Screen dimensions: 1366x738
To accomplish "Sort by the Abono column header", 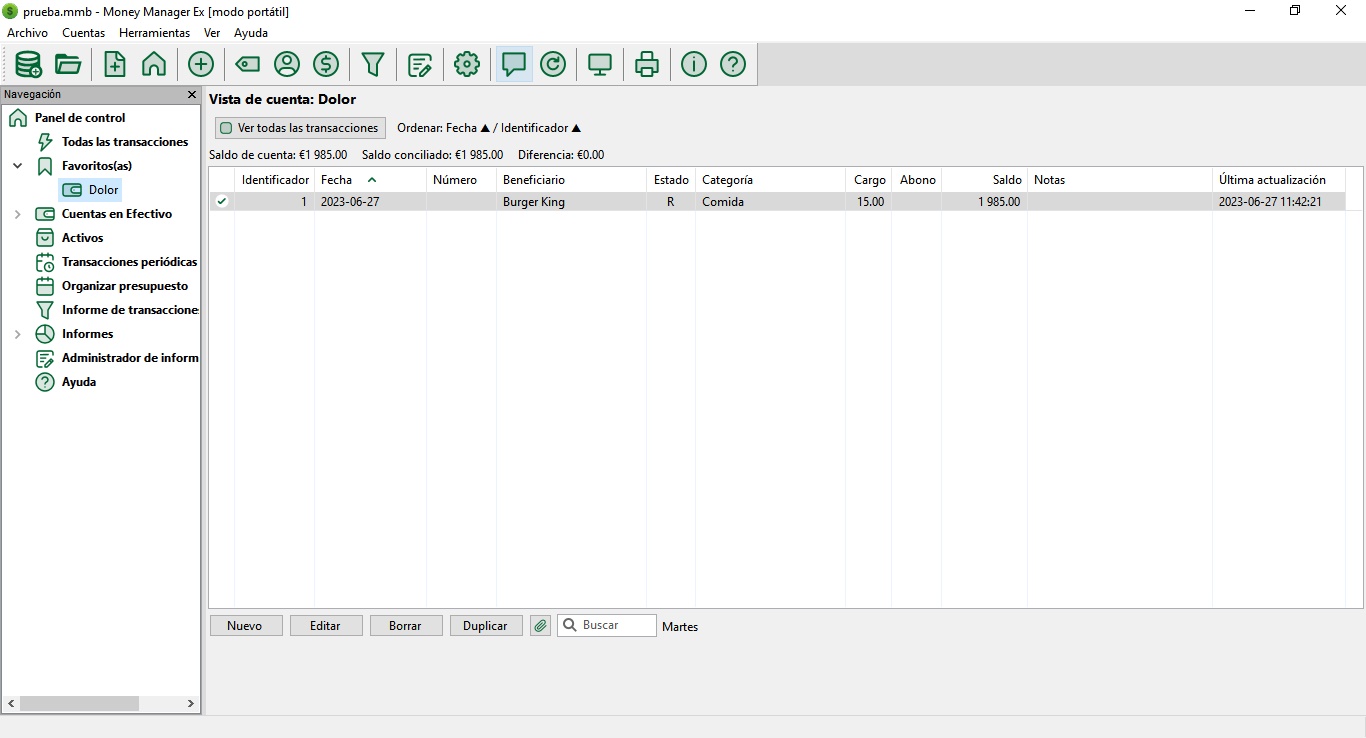I will 916,180.
